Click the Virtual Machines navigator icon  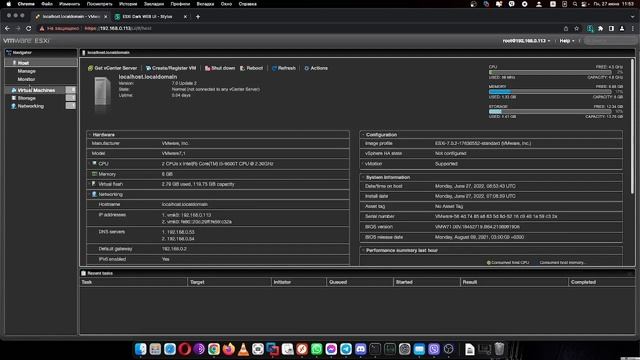13,90
